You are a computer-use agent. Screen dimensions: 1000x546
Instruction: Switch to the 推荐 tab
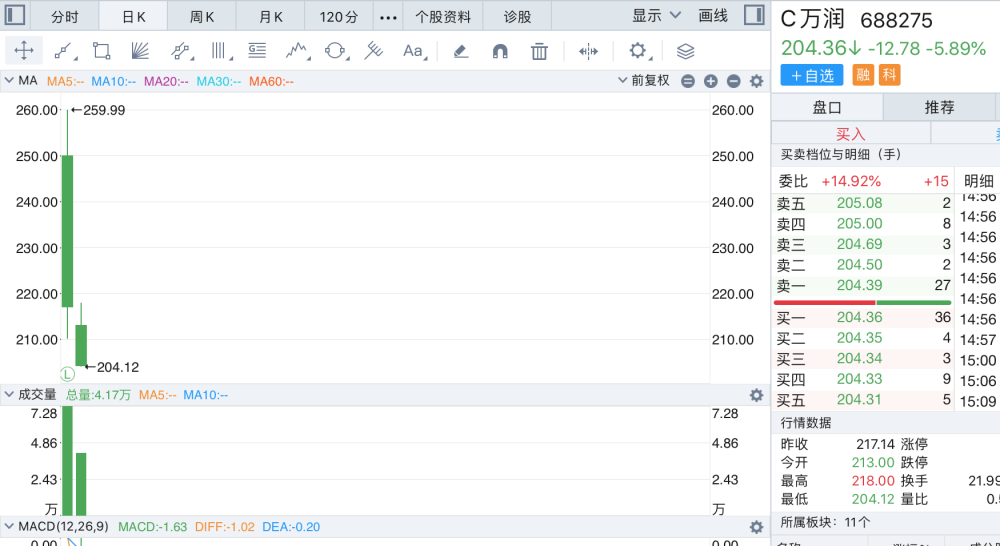click(939, 107)
